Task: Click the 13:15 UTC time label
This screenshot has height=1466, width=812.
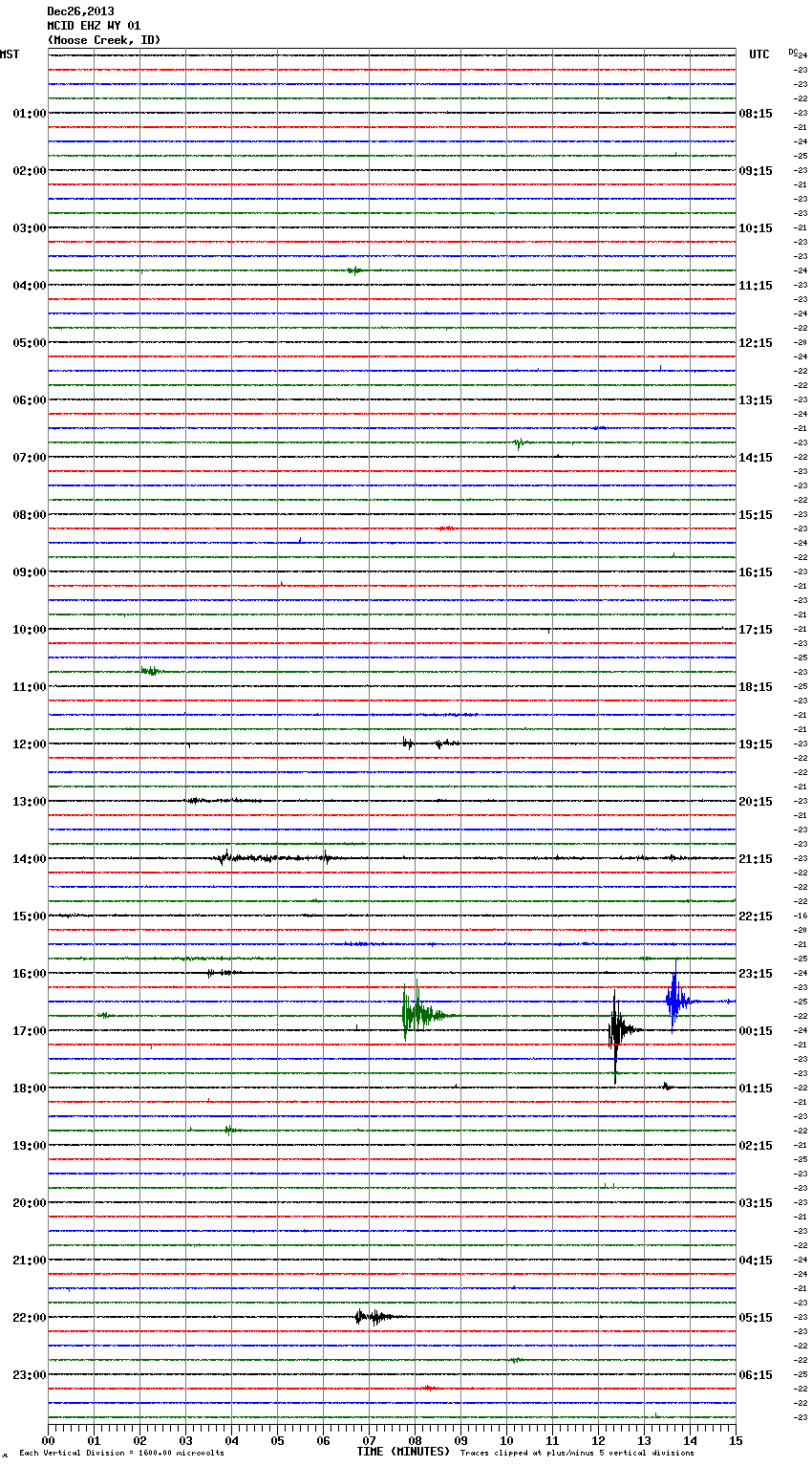Action: tap(756, 400)
